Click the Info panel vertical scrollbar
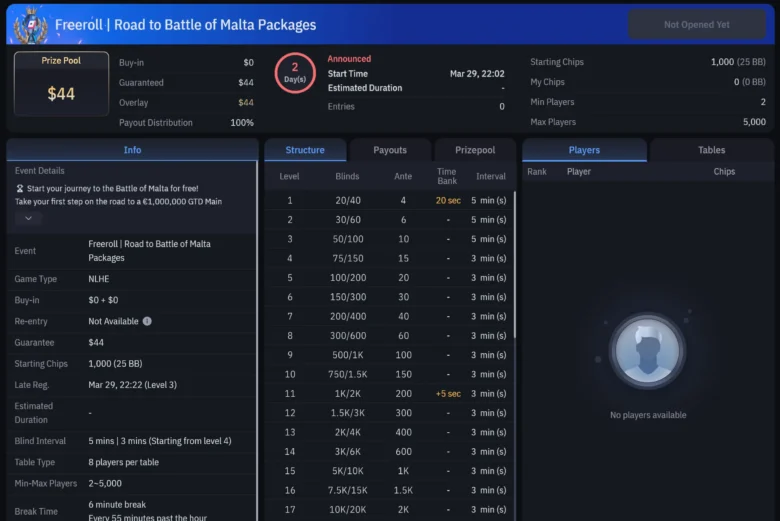Image resolution: width=780 pixels, height=521 pixels. (257, 341)
